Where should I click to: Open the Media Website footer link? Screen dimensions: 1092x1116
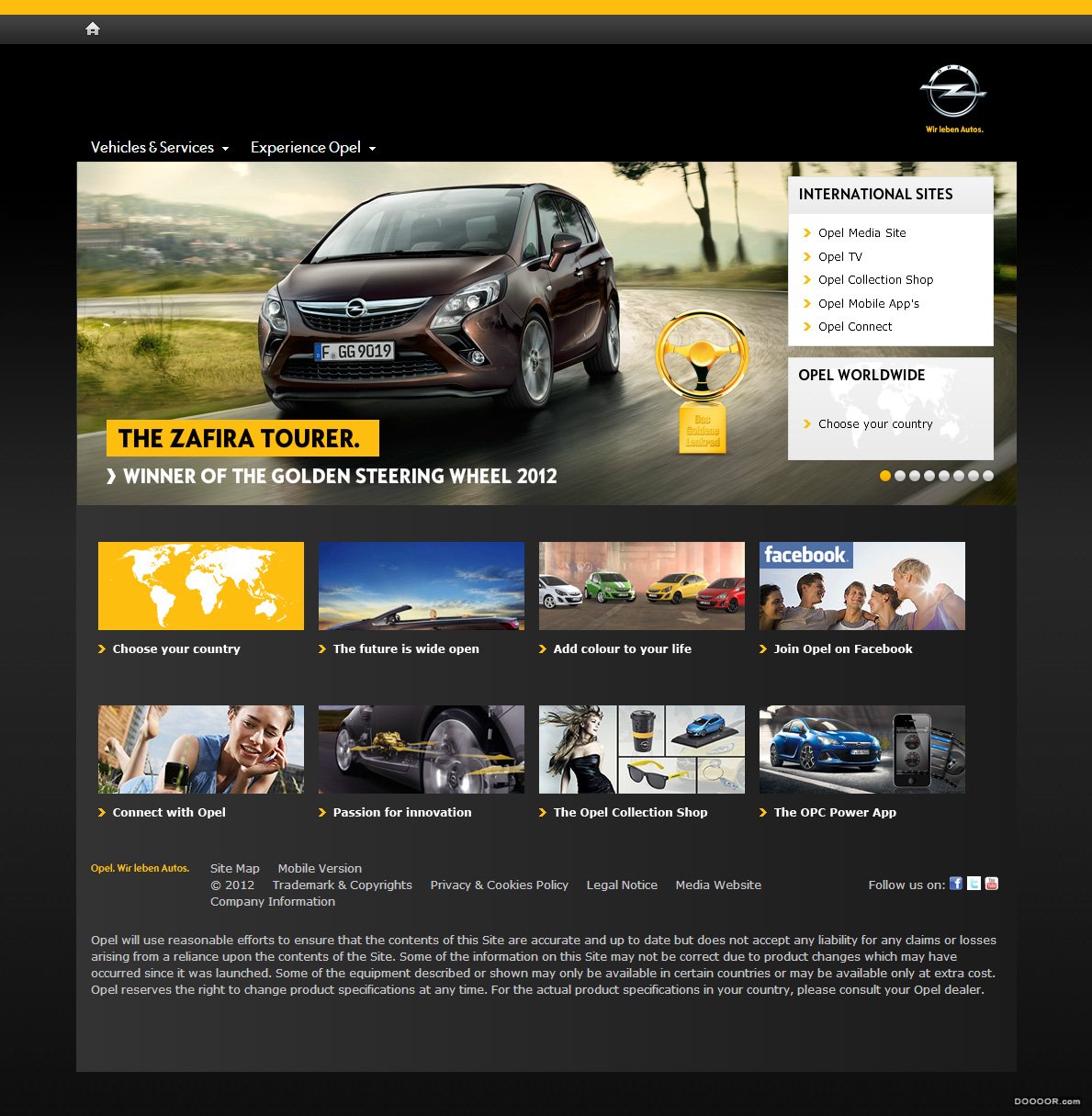[x=718, y=885]
